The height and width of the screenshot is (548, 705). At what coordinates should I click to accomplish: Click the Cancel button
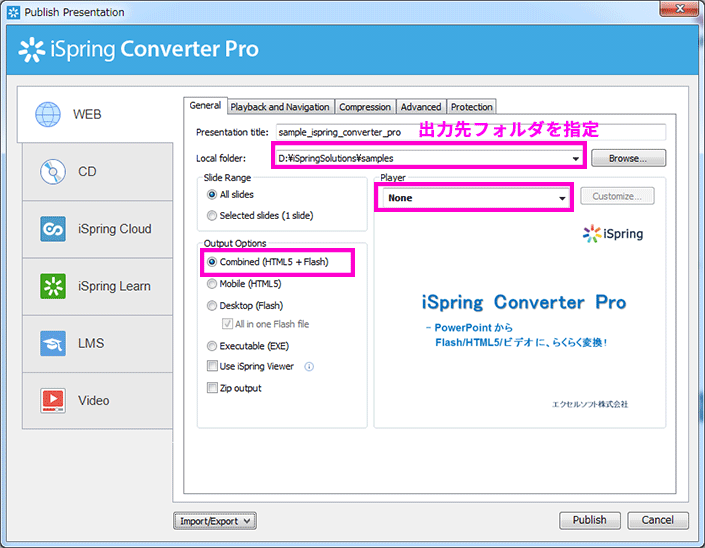[x=657, y=520]
